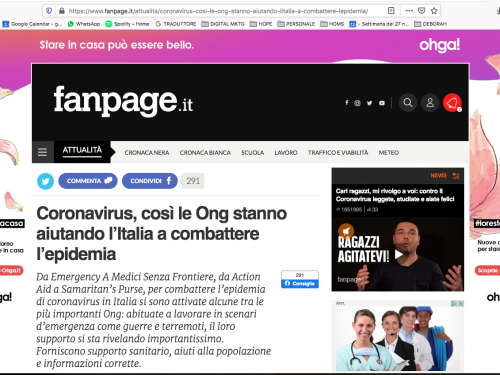Image resolution: width=500 pixels, height=375 pixels.
Task: Play the RAGAZZI AGITATEVI video
Action: (x=399, y=255)
